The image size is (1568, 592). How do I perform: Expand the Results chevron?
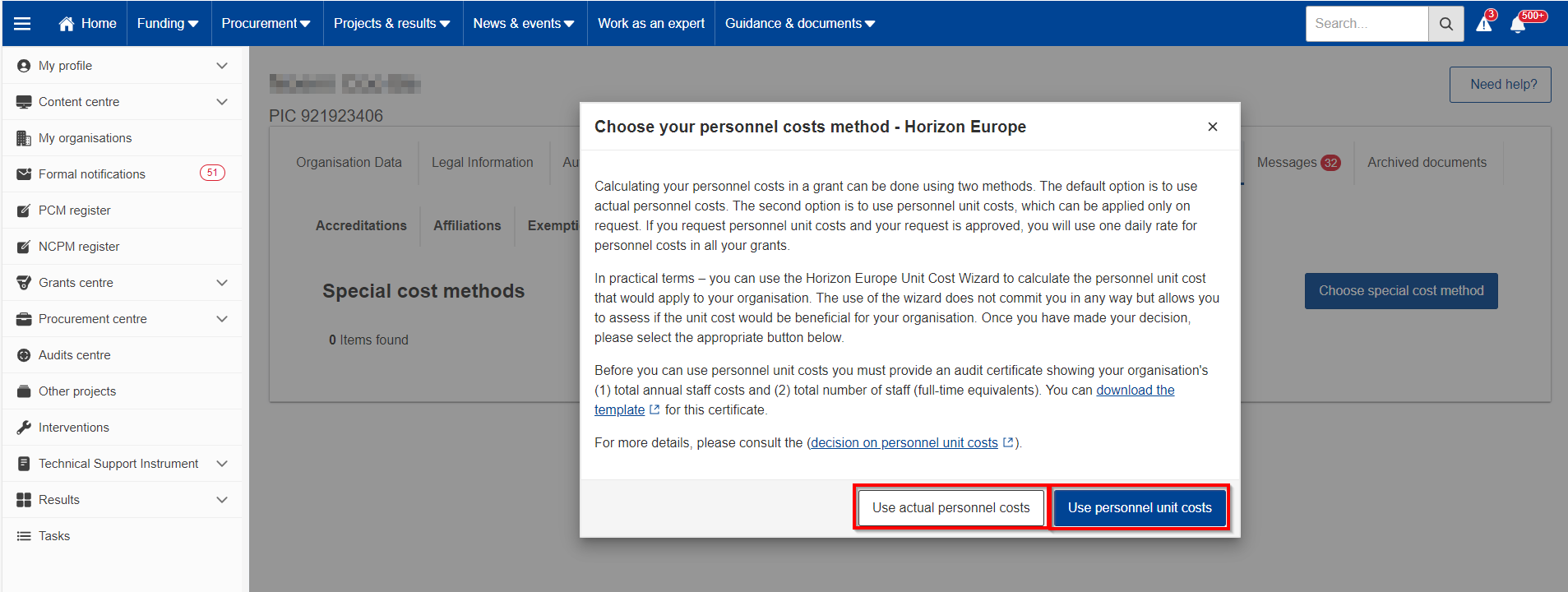222,500
